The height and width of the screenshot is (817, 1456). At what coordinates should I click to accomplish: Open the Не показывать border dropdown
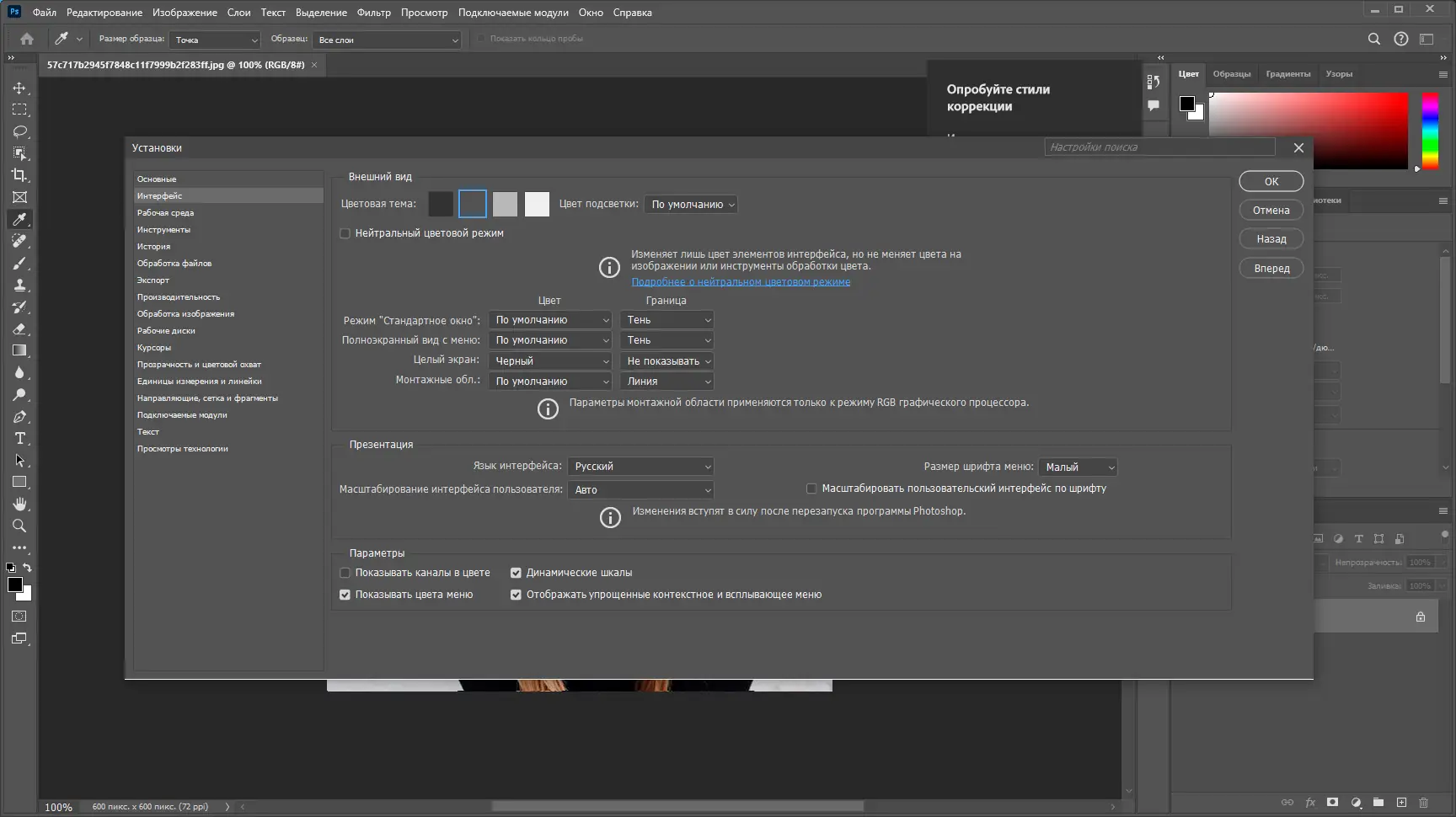pyautogui.click(x=667, y=361)
